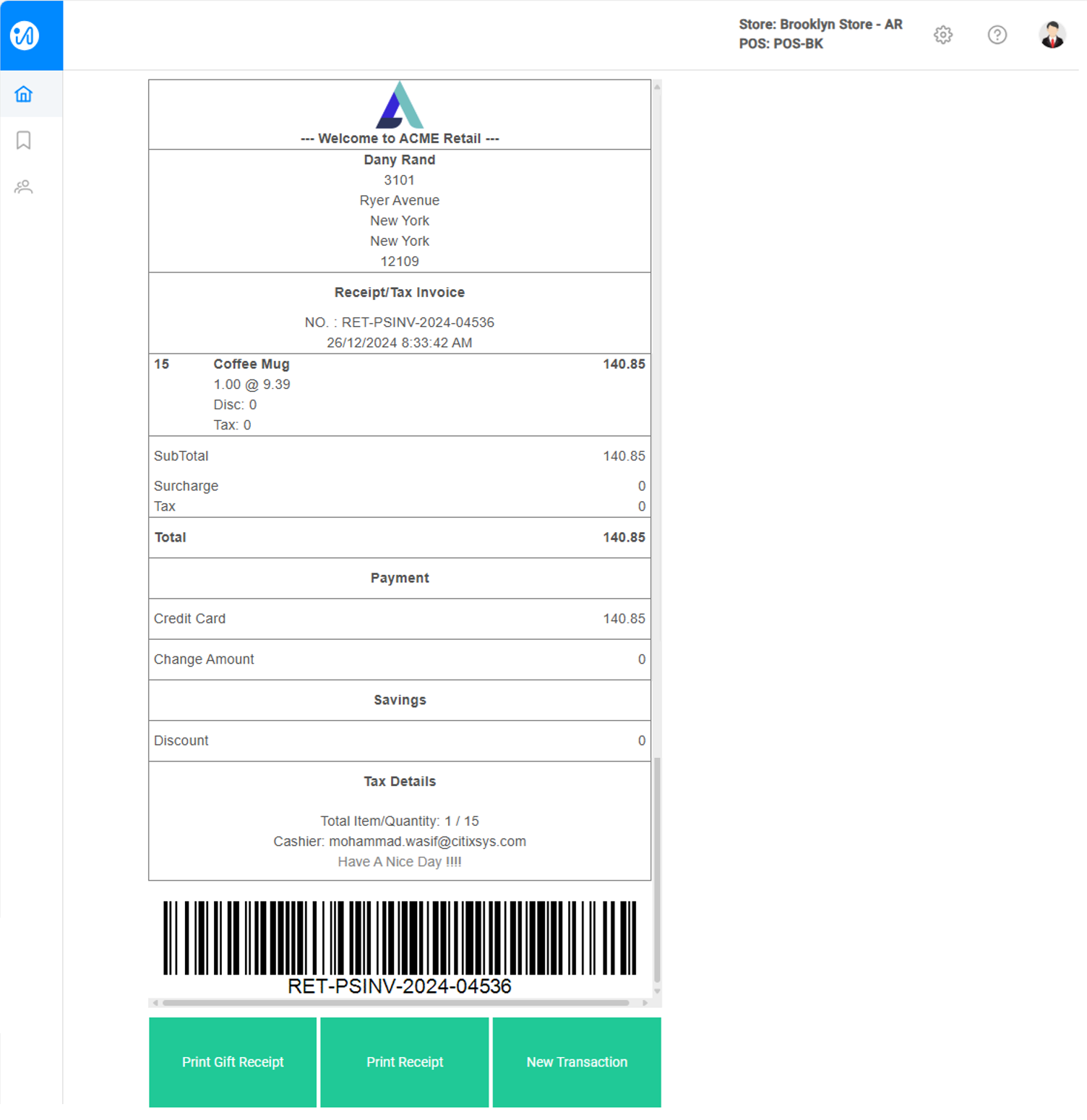Screen dimensions: 1087x1120
Task: Click the date 26/12/2024 8:33:42 AM
Action: (x=400, y=343)
